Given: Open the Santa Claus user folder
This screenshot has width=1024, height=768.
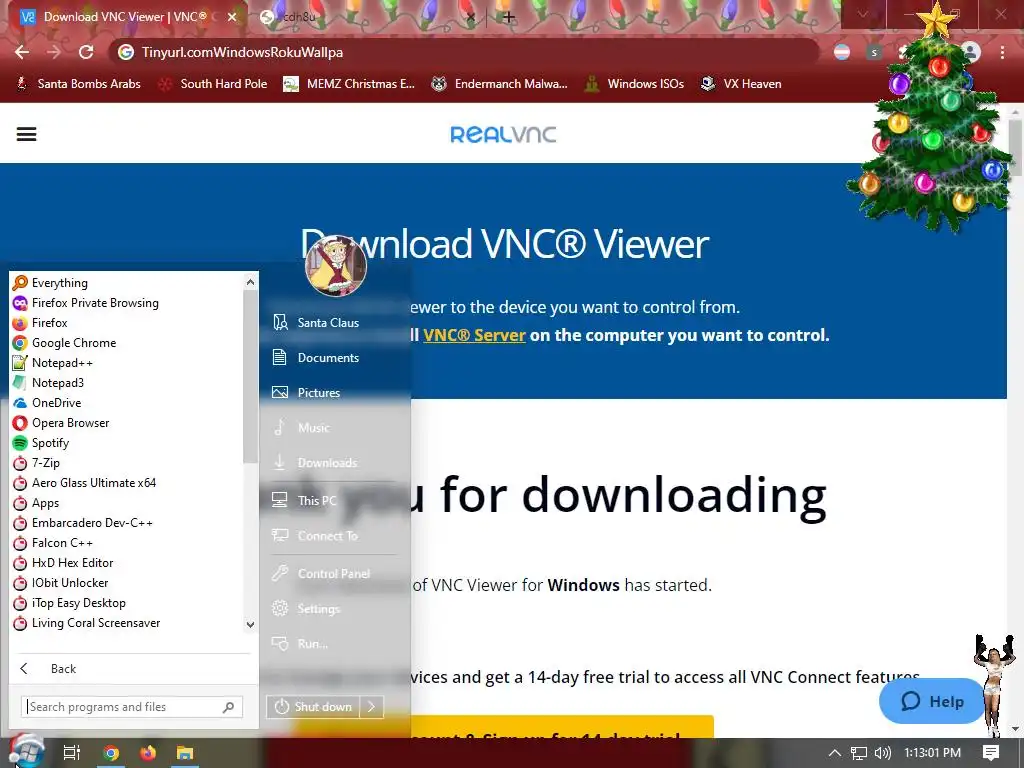Looking at the screenshot, I should pos(316,323).
